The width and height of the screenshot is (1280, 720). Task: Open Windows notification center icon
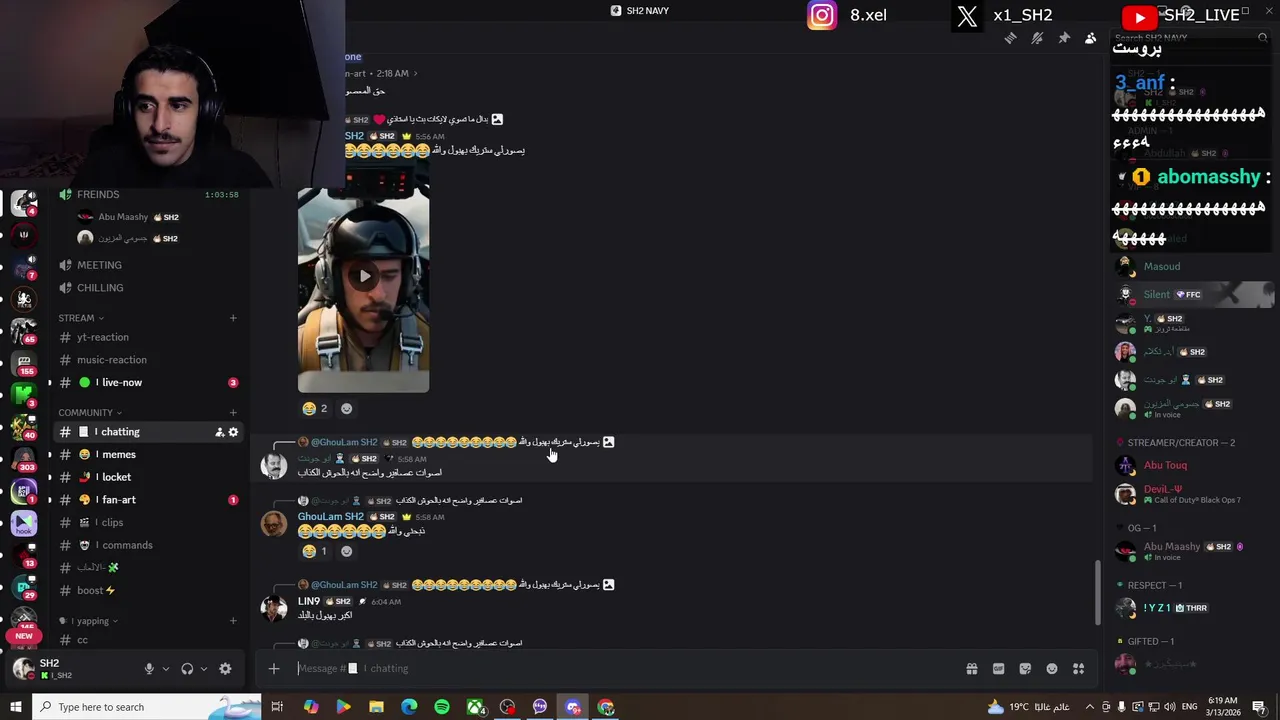click(1259, 707)
